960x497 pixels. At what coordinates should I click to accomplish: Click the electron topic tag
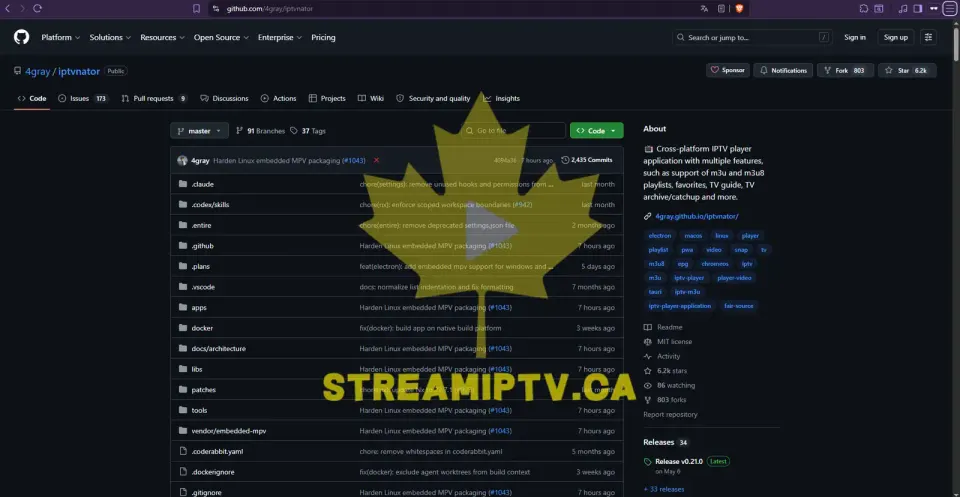[660, 236]
